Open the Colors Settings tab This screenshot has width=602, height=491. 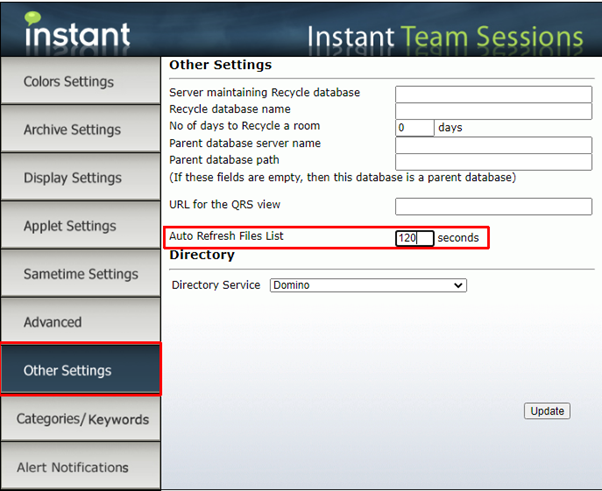coord(80,81)
